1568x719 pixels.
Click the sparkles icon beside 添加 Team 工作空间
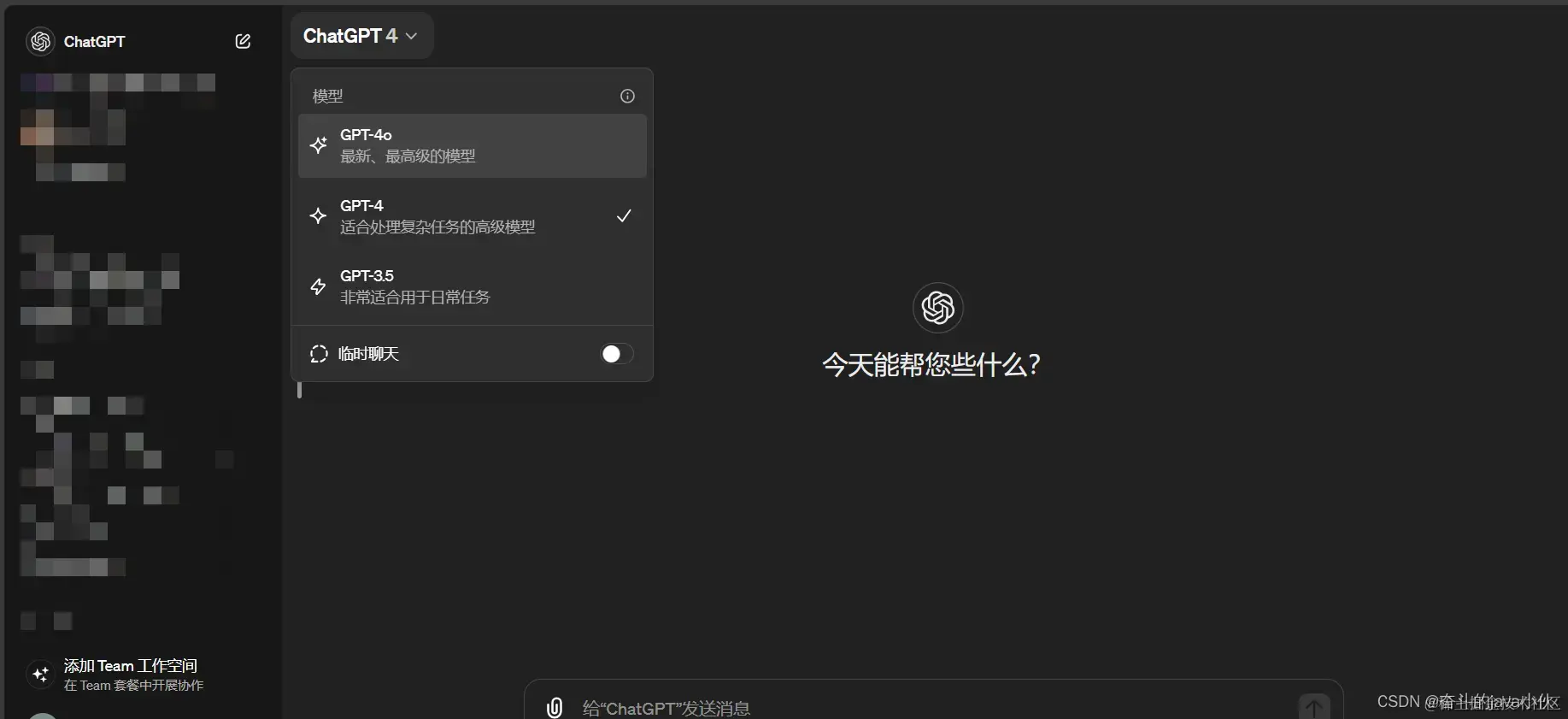point(40,675)
